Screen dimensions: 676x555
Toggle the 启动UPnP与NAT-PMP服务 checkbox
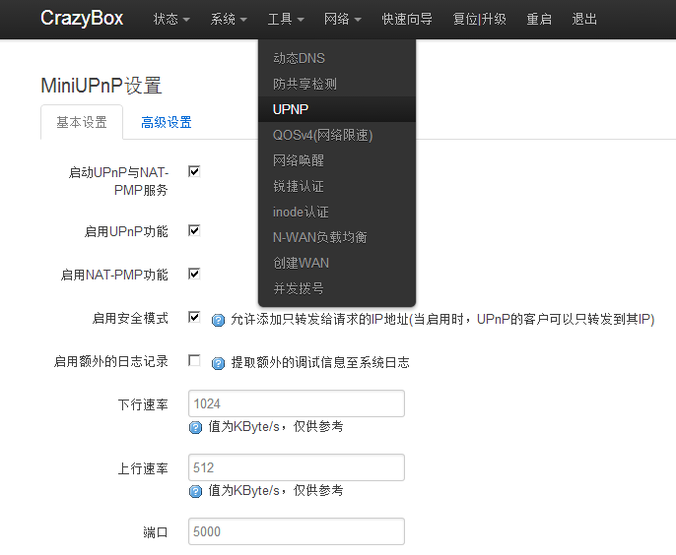pos(194,172)
